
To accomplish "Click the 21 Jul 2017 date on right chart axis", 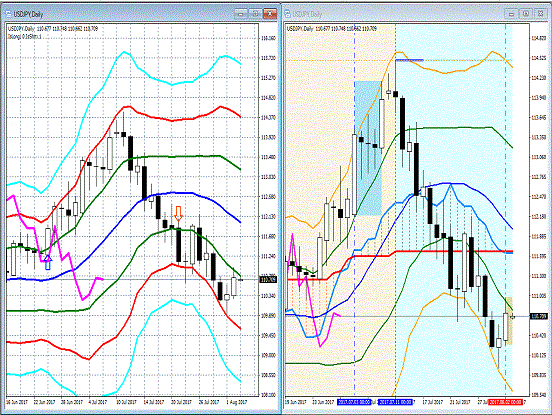I will pyautogui.click(x=460, y=402).
